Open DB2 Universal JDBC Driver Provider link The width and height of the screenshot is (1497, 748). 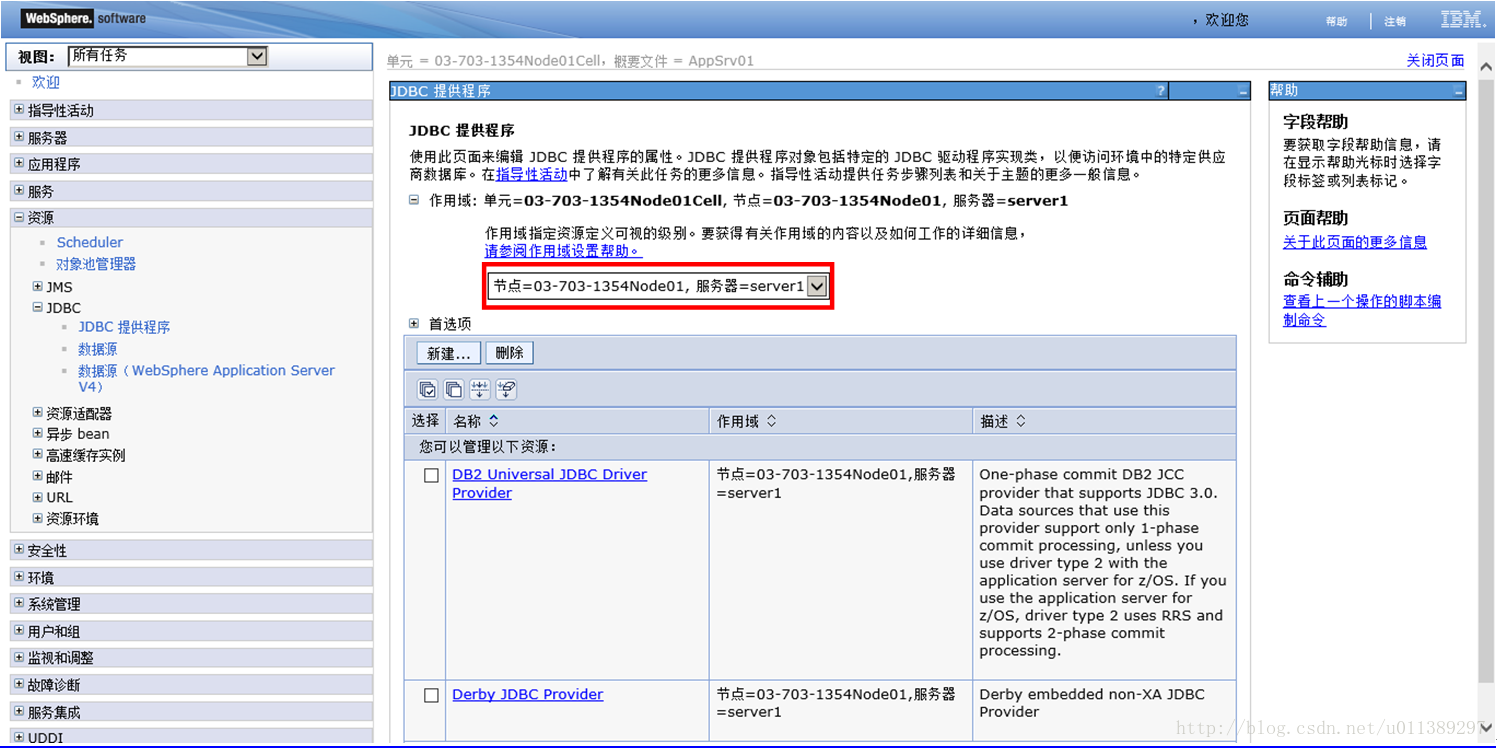click(549, 483)
